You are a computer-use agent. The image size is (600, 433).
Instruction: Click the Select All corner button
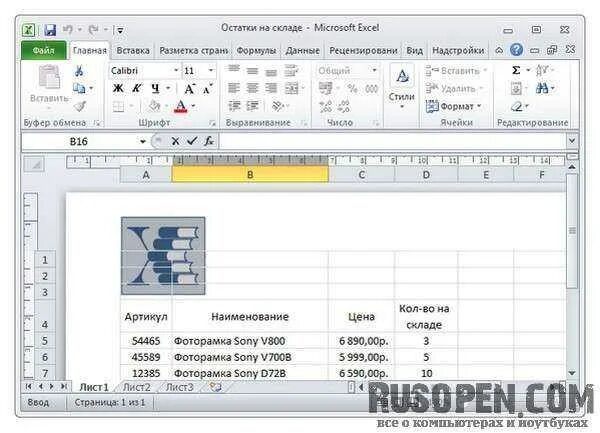pos(34,165)
